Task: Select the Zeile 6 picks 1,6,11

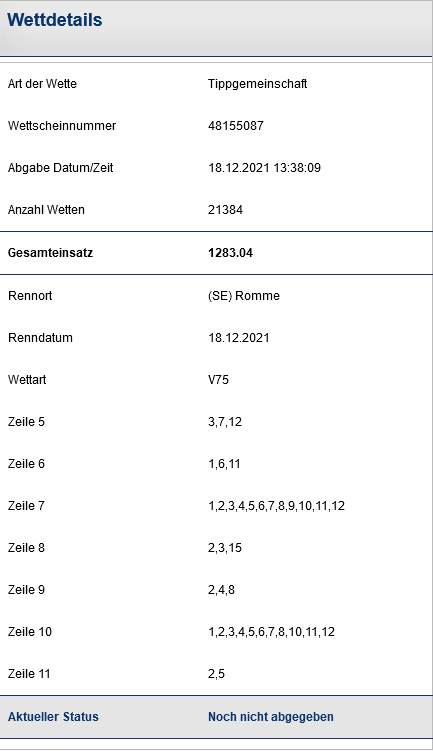Action: pyautogui.click(x=224, y=464)
